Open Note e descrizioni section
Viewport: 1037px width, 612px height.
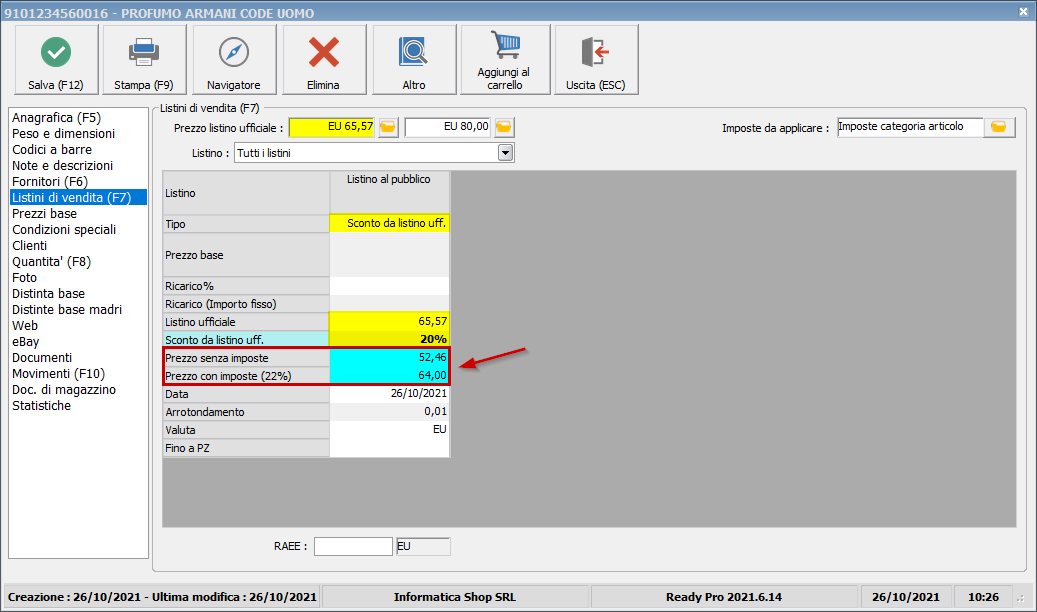62,165
